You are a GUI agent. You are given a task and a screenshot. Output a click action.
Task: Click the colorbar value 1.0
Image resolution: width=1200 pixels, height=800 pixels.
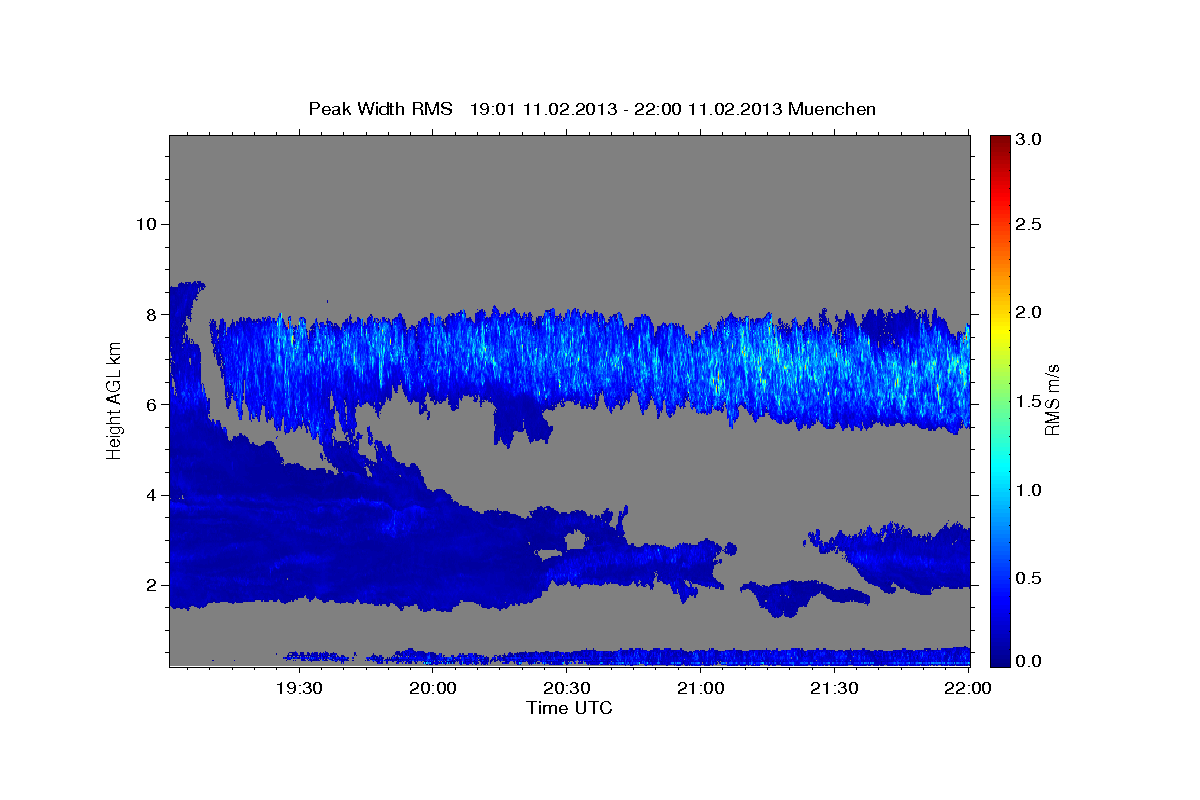[1030, 490]
